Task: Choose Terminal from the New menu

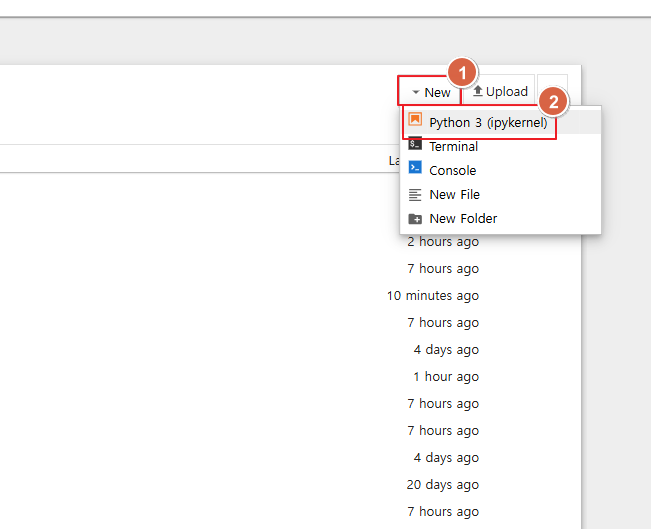Action: click(x=500, y=146)
